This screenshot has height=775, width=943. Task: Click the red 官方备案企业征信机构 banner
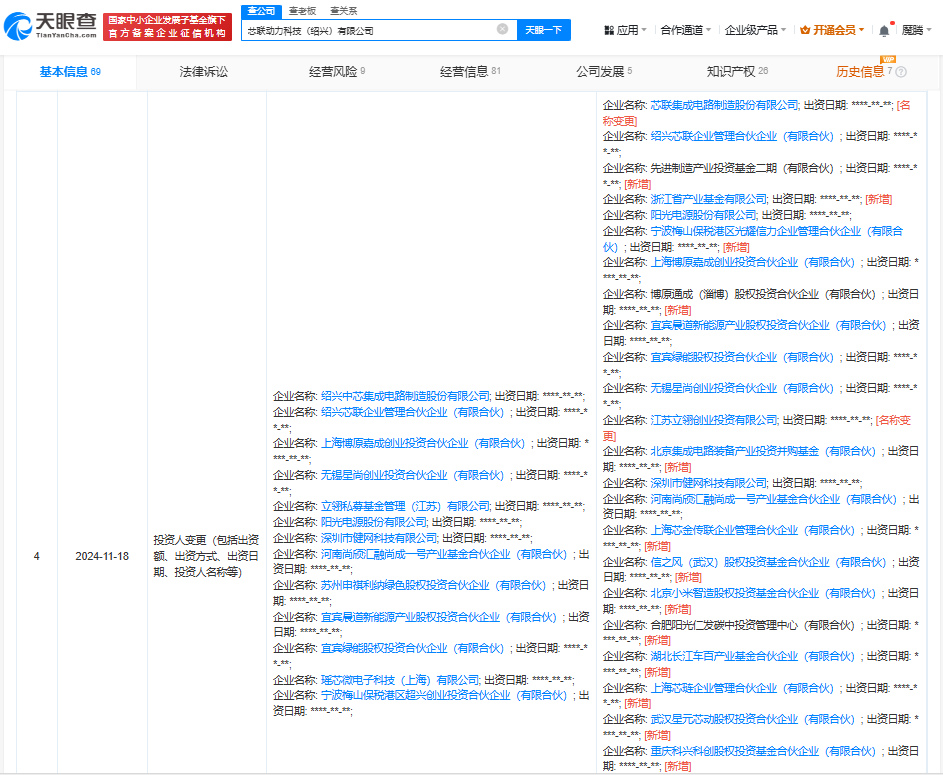pyautogui.click(x=167, y=27)
